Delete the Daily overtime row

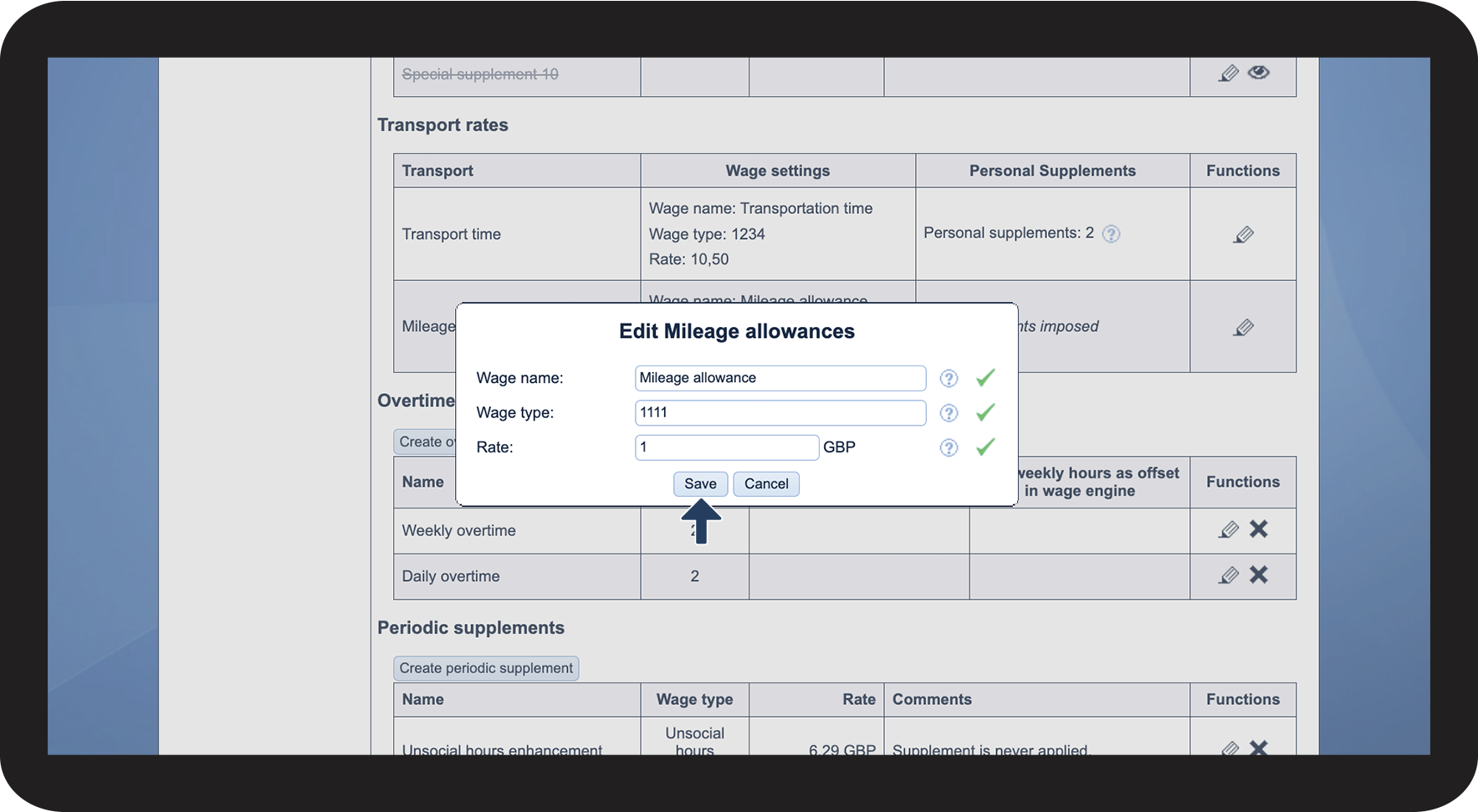pos(1258,575)
